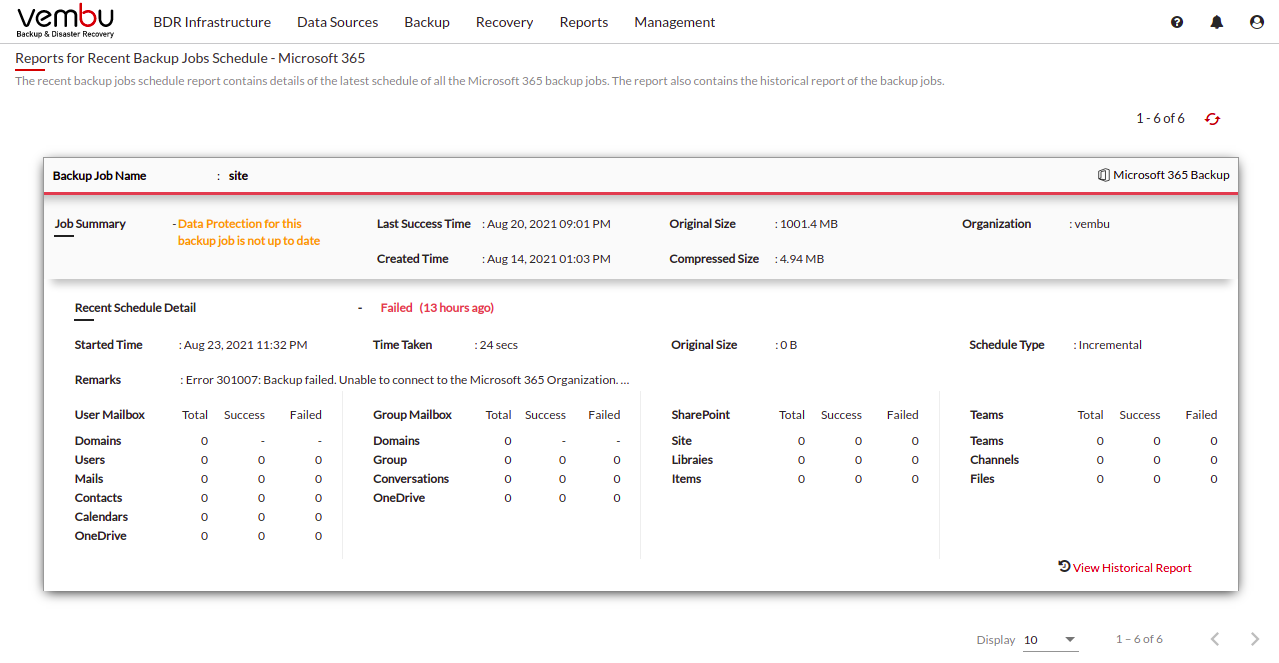This screenshot has height=663, width=1279.
Task: Click the Job Summary heading
Action: point(90,224)
